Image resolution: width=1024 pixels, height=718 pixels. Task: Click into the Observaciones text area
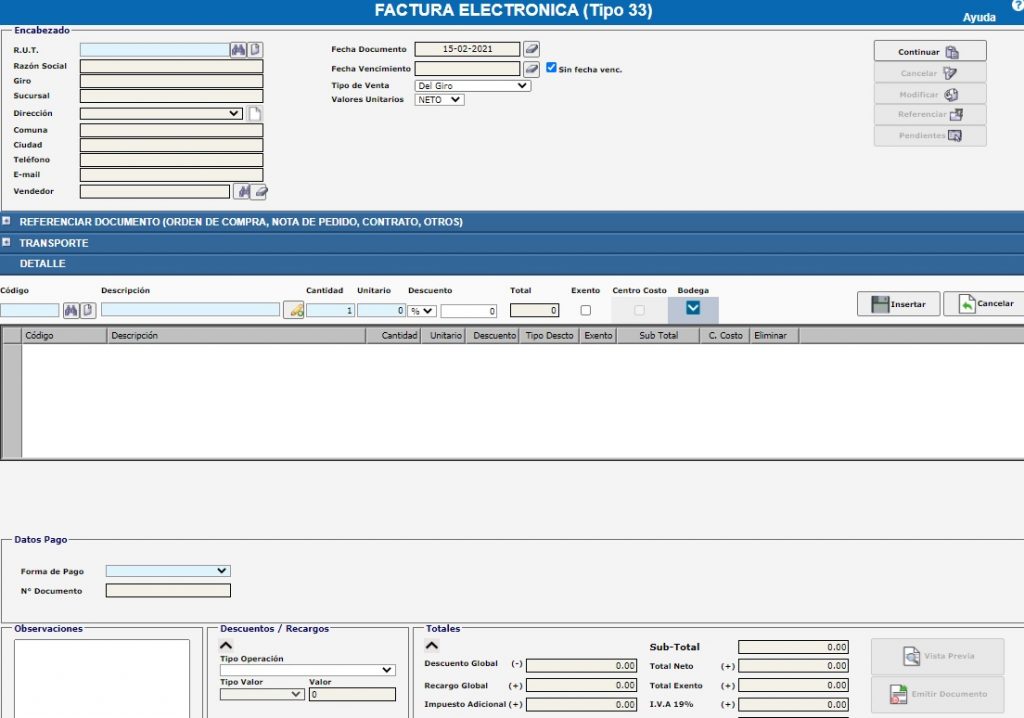tap(101, 678)
